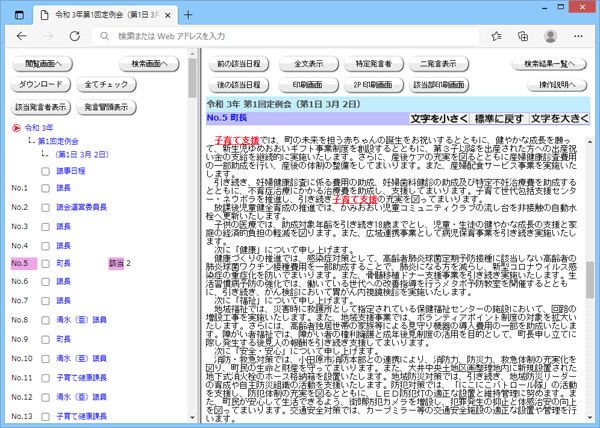Click the right pane vertical scrollbar thumb

pyautogui.click(x=590, y=280)
